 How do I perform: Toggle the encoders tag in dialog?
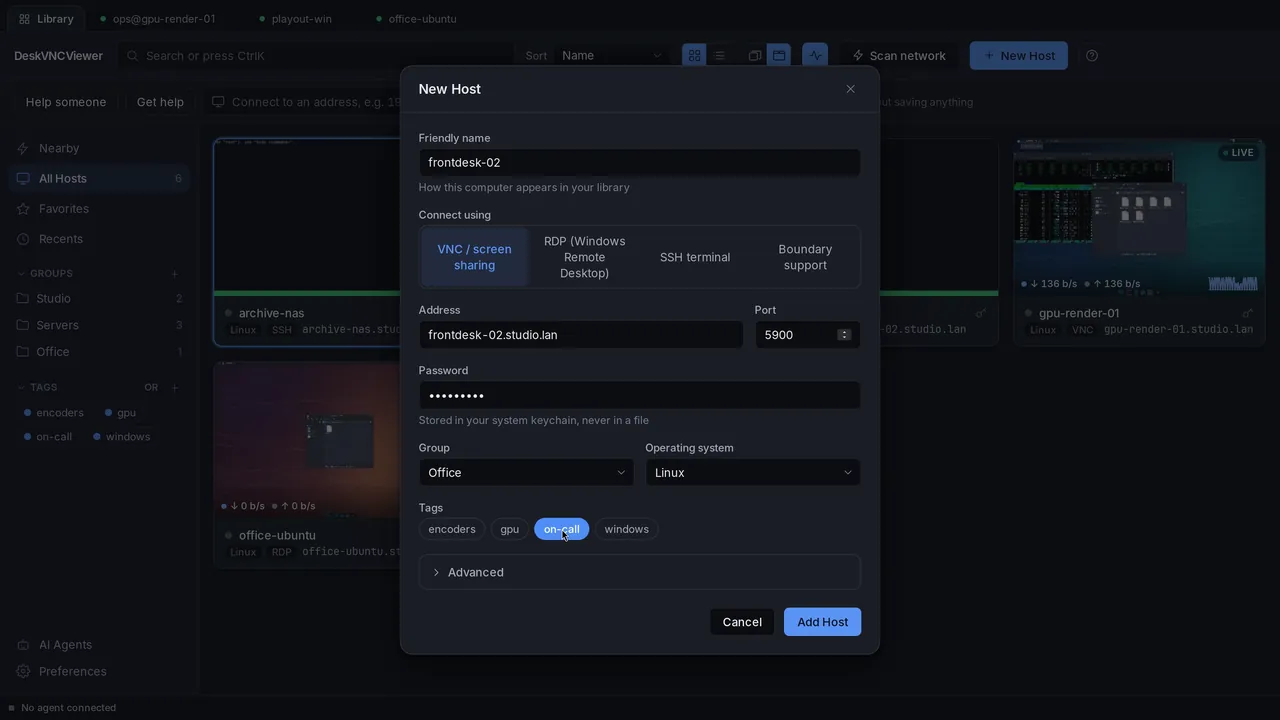pos(452,529)
